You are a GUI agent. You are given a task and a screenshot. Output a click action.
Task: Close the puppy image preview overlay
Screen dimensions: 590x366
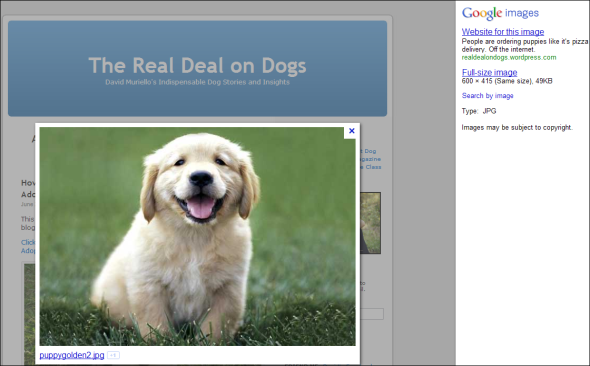click(x=351, y=131)
